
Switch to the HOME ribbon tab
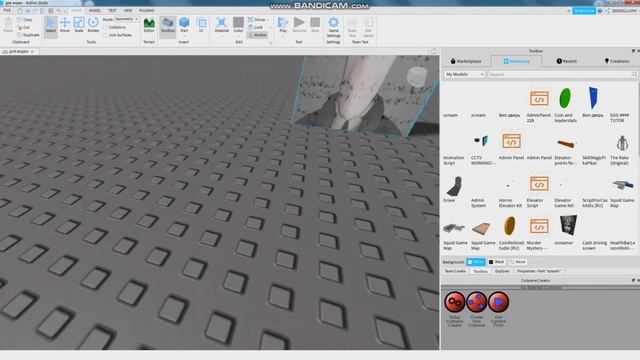tap(76, 10)
